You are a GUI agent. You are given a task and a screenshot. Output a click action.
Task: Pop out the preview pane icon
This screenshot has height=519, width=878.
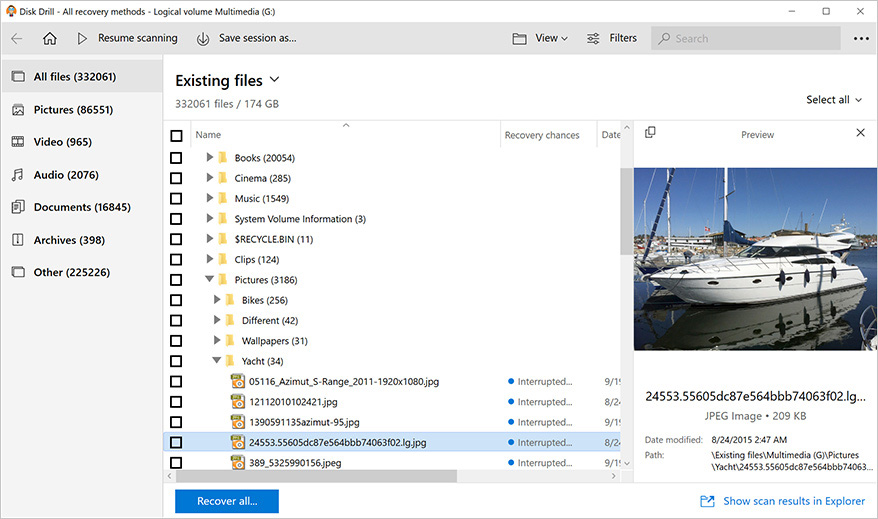pos(650,133)
